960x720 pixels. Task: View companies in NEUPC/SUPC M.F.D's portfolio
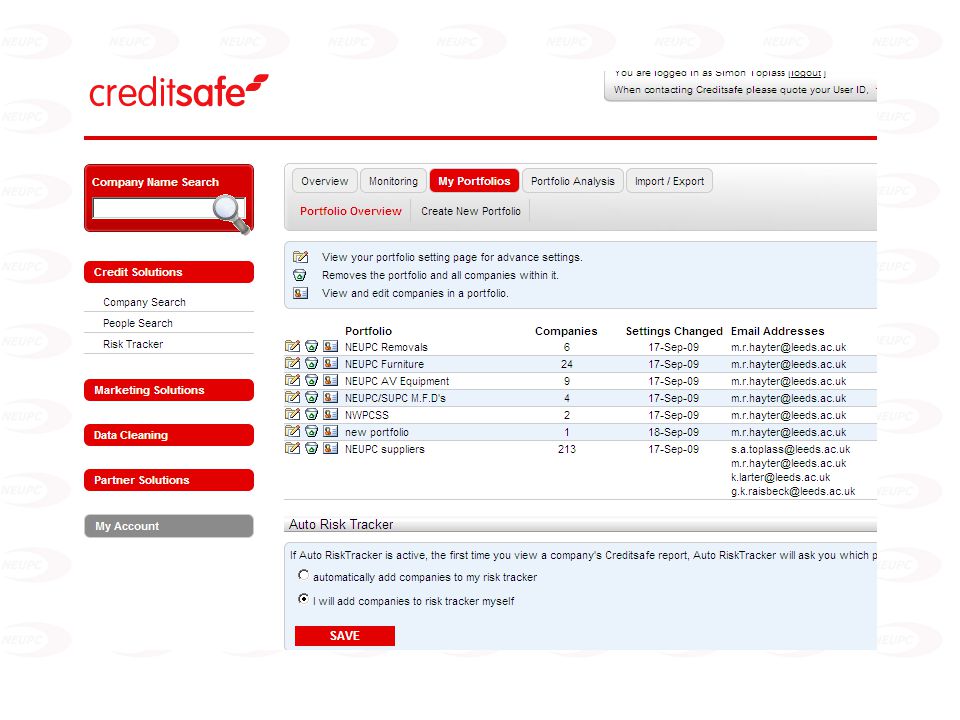coord(331,397)
